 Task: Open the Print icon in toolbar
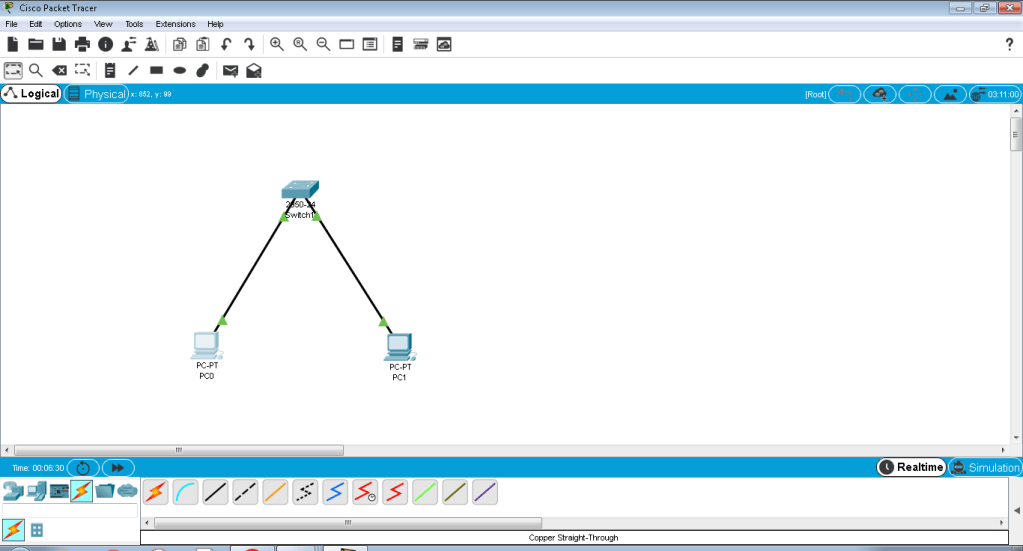[82, 44]
